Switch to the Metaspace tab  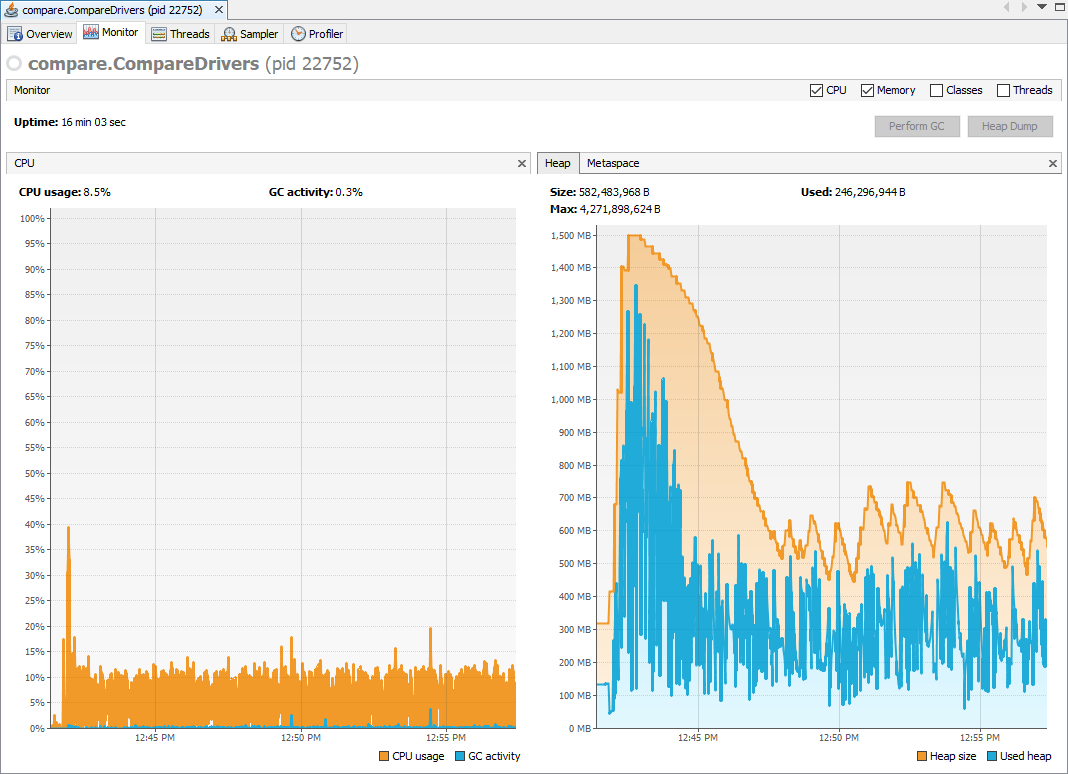click(612, 163)
